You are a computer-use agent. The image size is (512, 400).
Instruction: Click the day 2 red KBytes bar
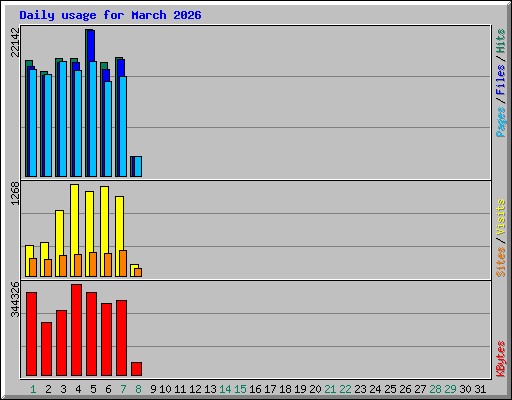pyautogui.click(x=46, y=349)
